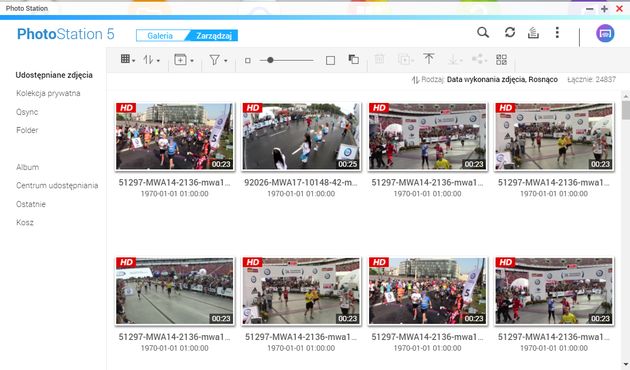
Task: Click the vertical scrollbar thumb
Action: (626, 110)
